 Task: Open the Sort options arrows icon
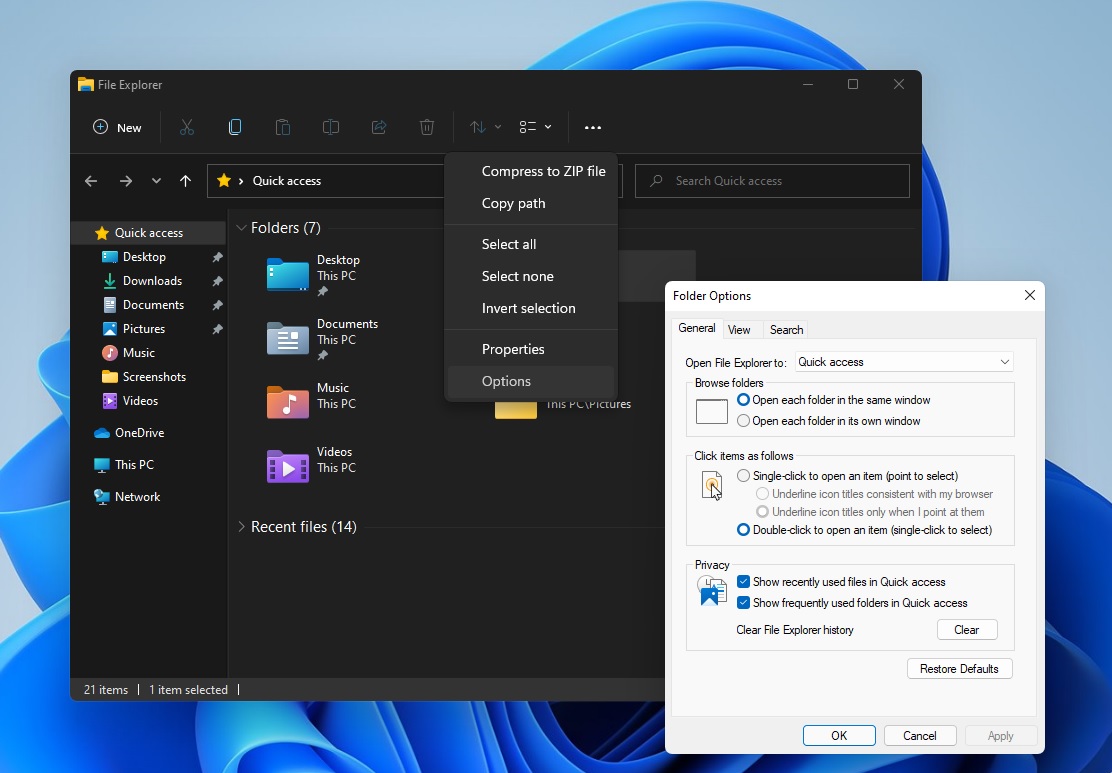[477, 127]
